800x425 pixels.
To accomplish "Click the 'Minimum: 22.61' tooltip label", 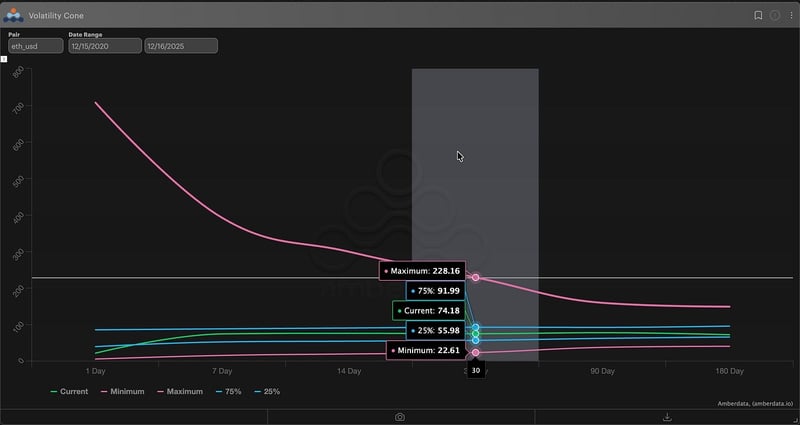I will click(426, 351).
